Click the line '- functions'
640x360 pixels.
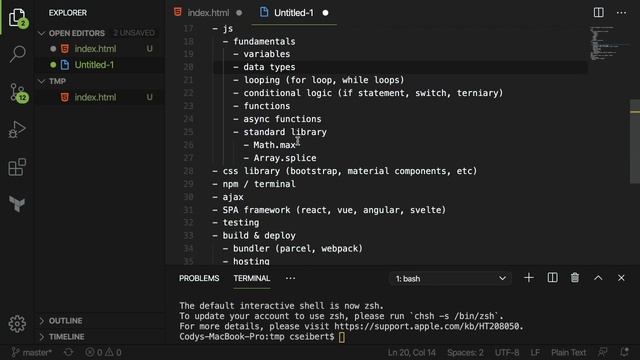[x=262, y=106]
